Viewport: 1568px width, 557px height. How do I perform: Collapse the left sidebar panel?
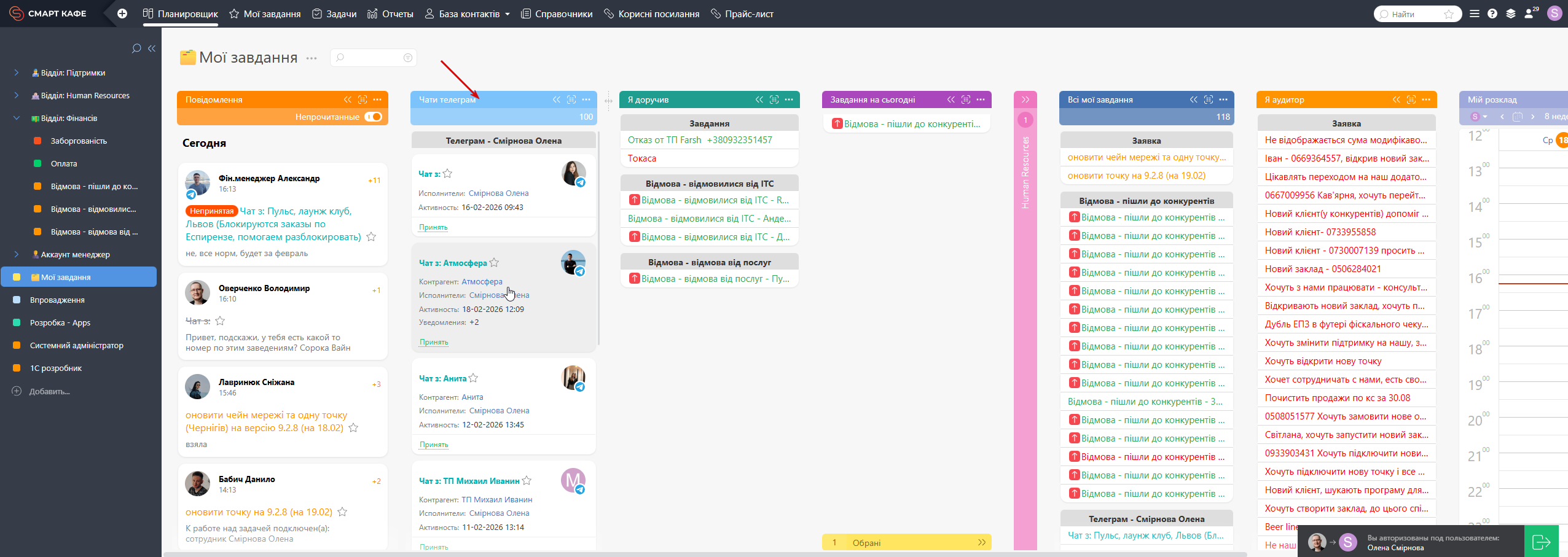coord(152,49)
